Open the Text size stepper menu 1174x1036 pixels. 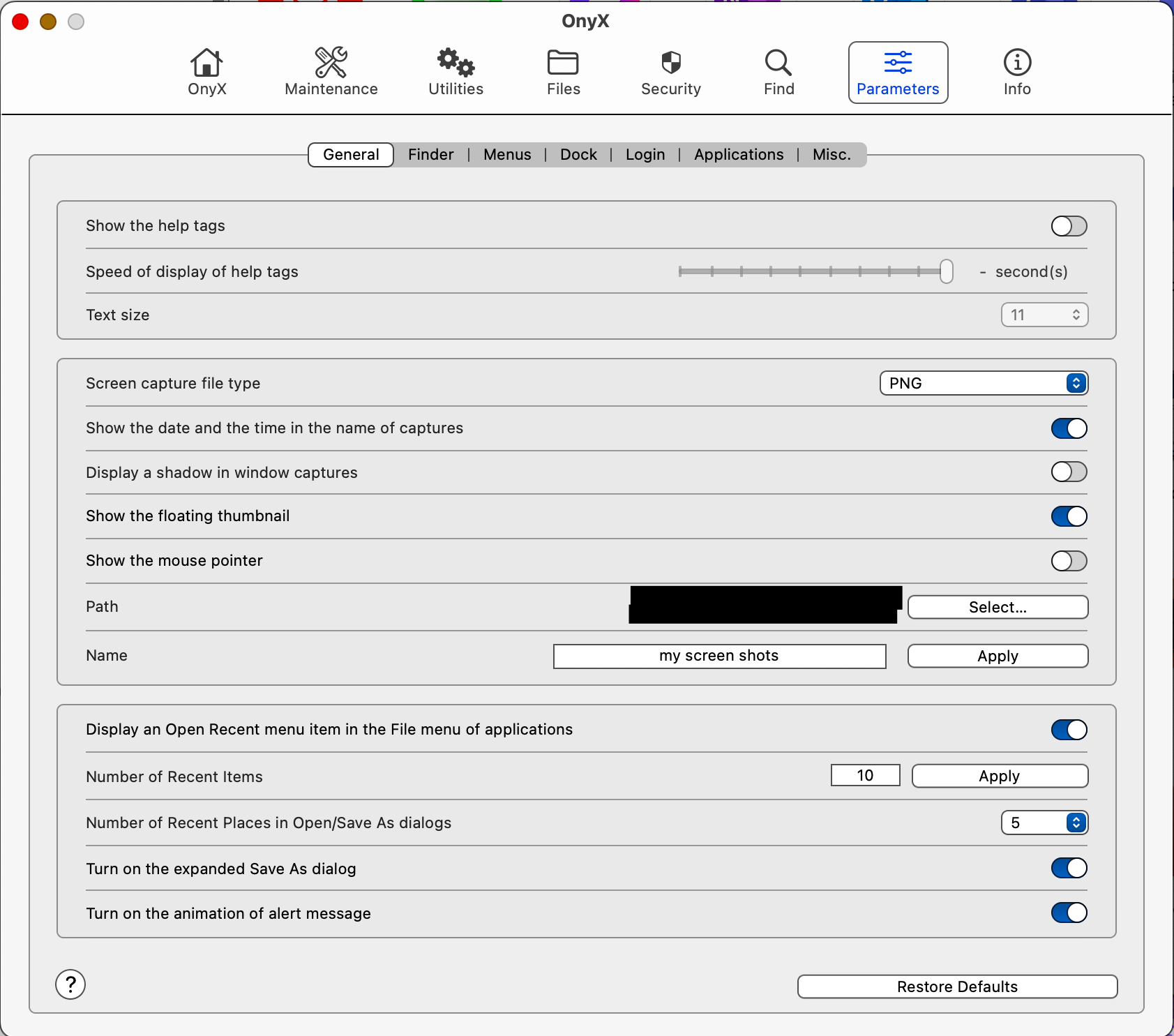coord(1043,315)
